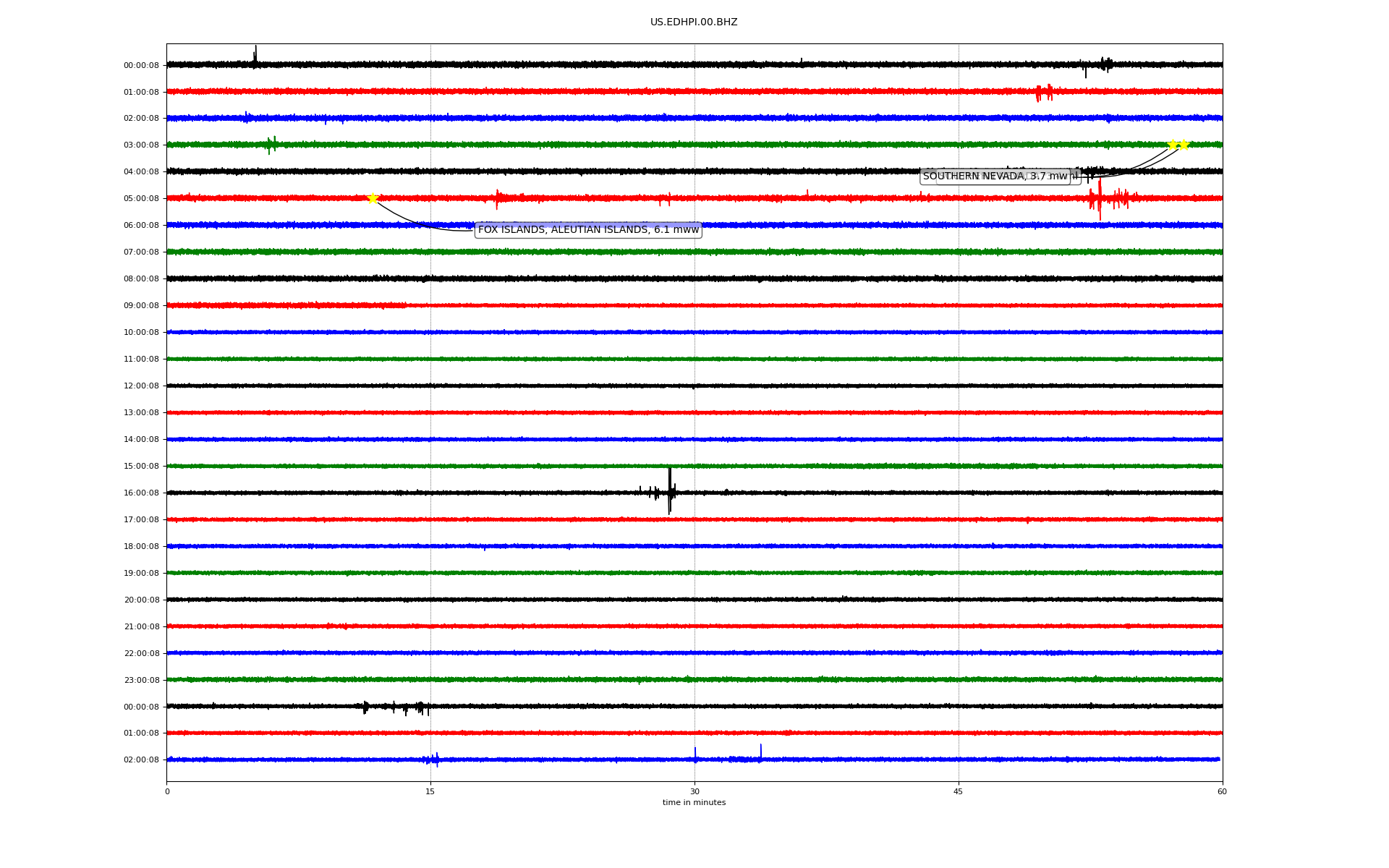The image size is (1389, 868).
Task: Click the 'time in minutes' axis label
Action: pos(693,803)
